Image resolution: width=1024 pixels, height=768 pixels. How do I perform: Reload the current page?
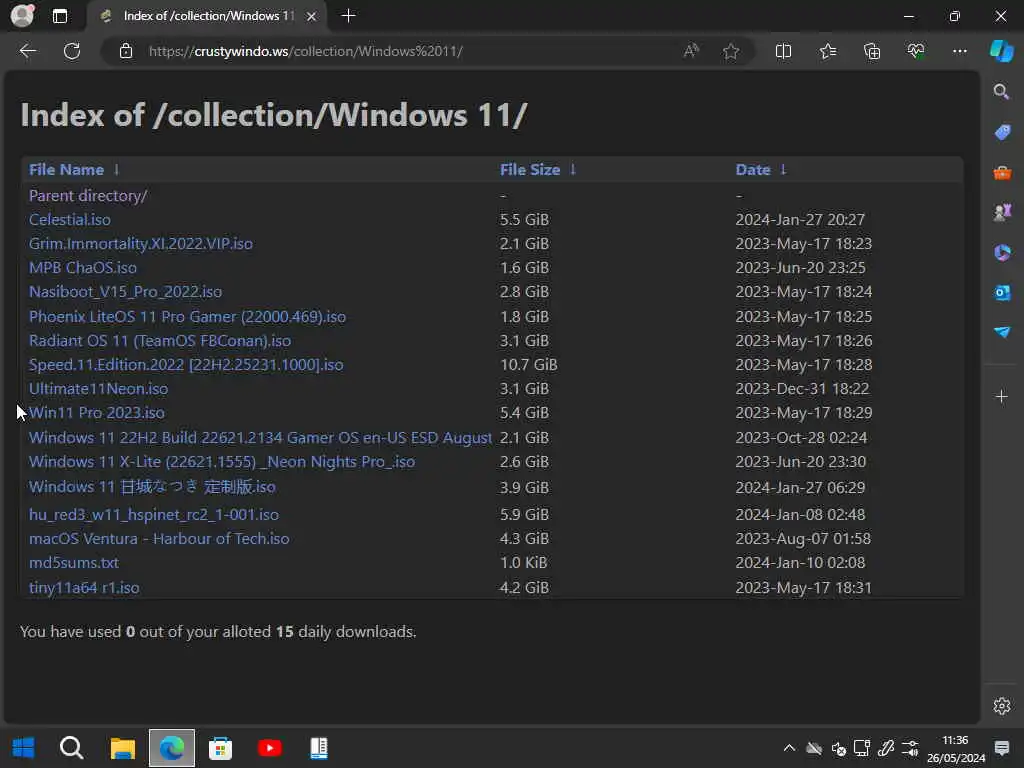(72, 51)
